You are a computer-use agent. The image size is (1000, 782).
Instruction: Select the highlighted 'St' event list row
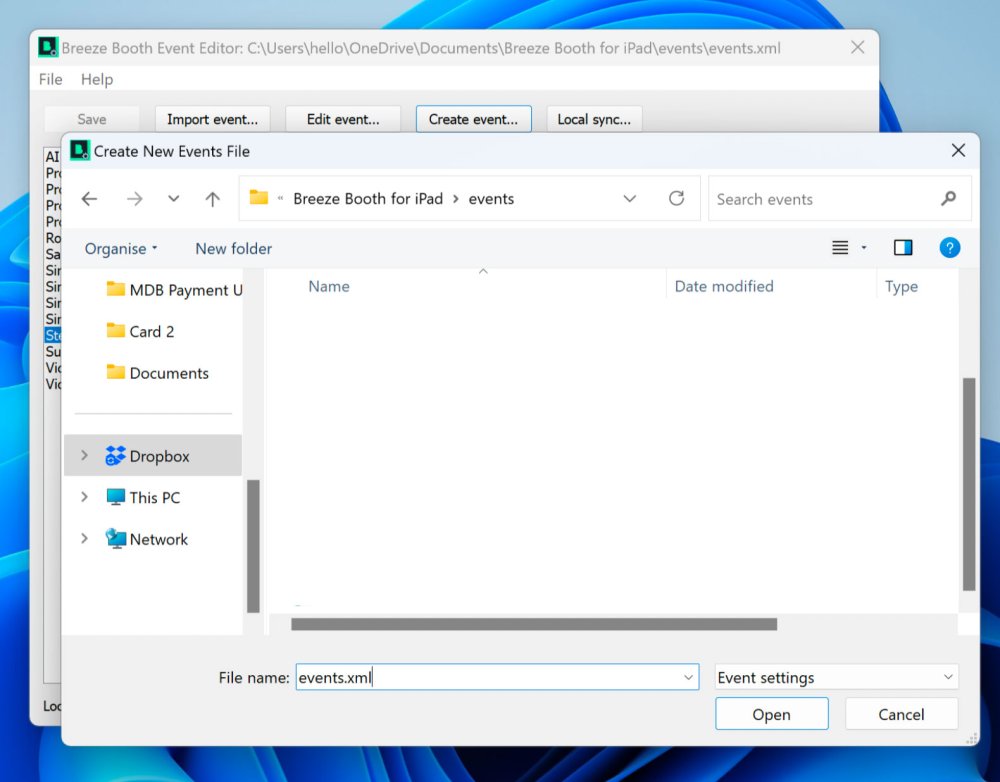(x=53, y=336)
